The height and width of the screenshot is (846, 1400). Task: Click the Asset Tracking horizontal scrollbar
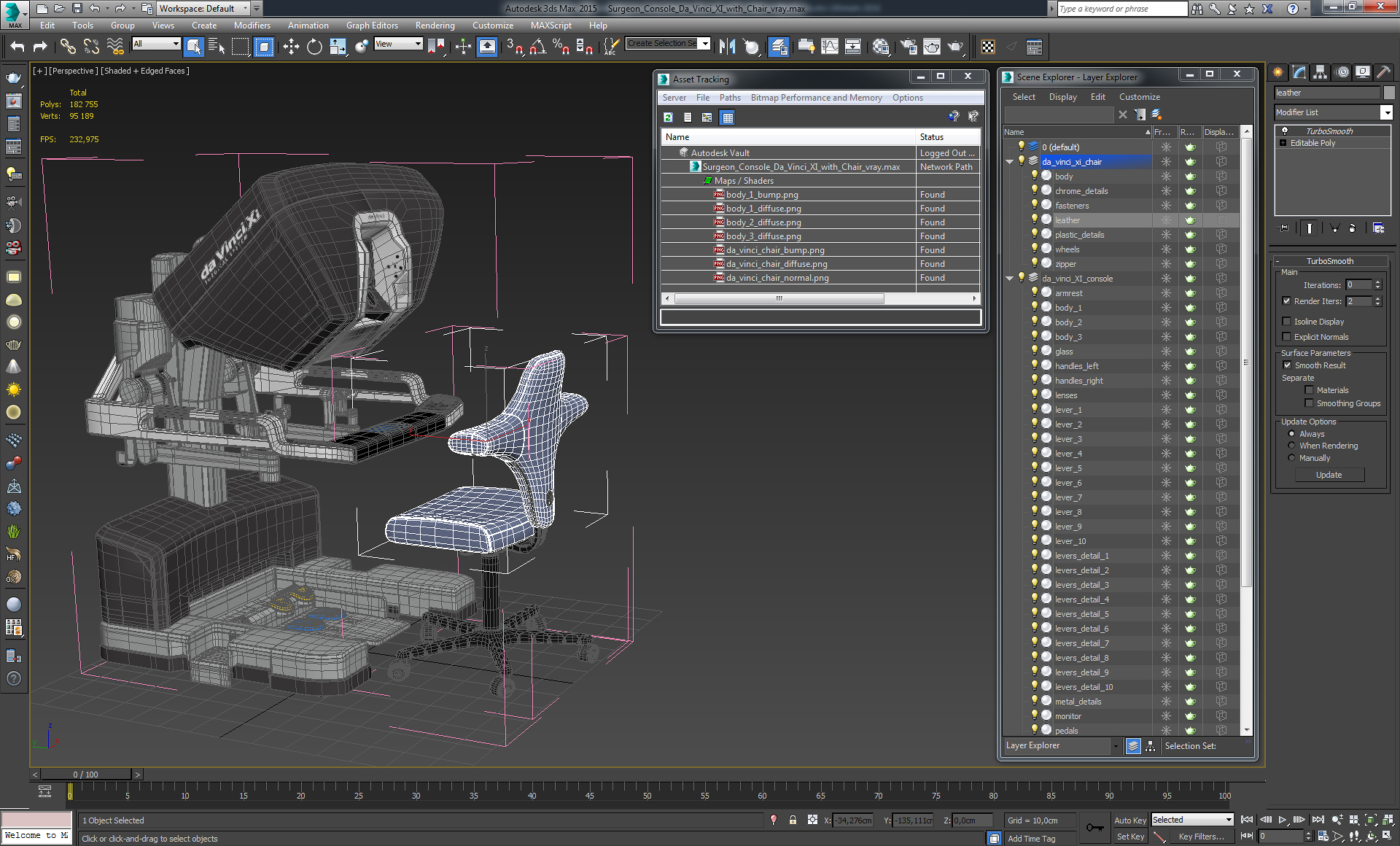tap(779, 298)
